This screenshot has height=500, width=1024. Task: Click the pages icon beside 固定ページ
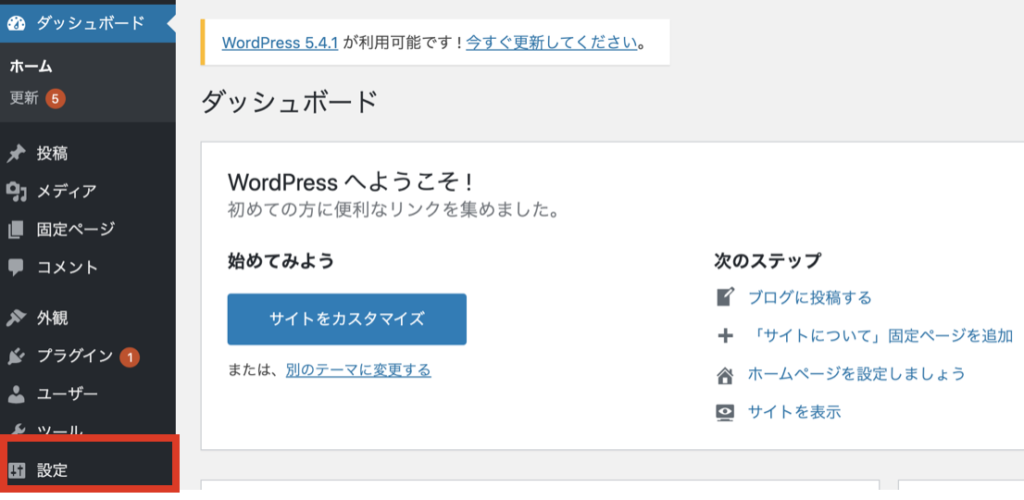[16, 230]
